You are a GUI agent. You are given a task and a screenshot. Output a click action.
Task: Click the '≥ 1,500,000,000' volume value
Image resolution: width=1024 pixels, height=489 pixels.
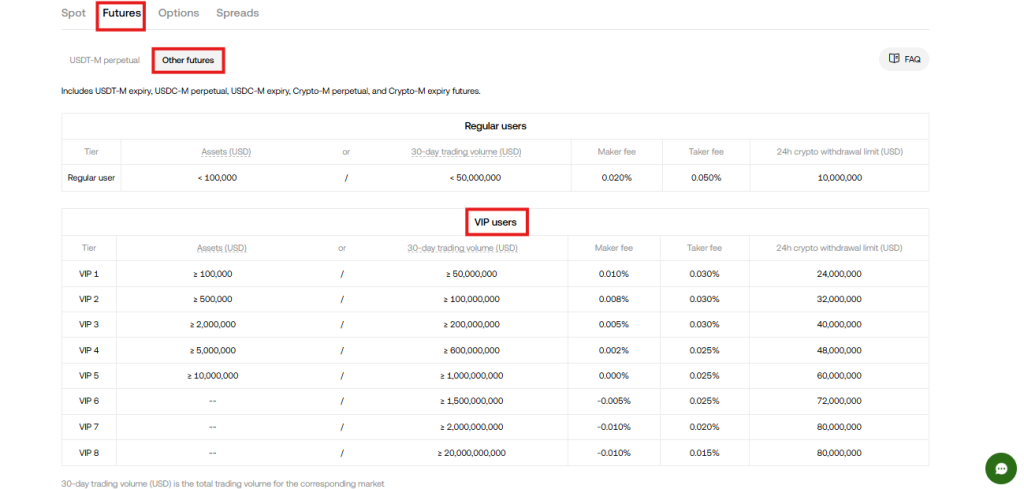[471, 401]
